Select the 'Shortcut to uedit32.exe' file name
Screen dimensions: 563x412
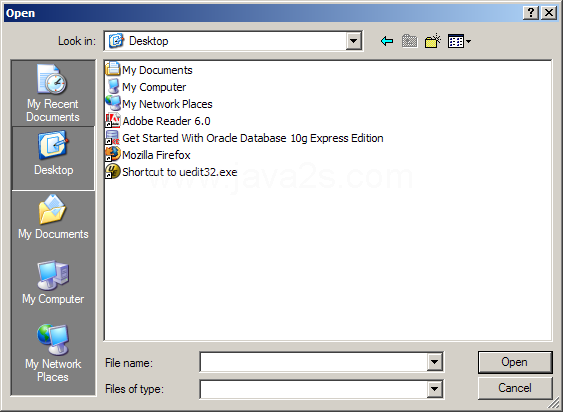pos(180,172)
